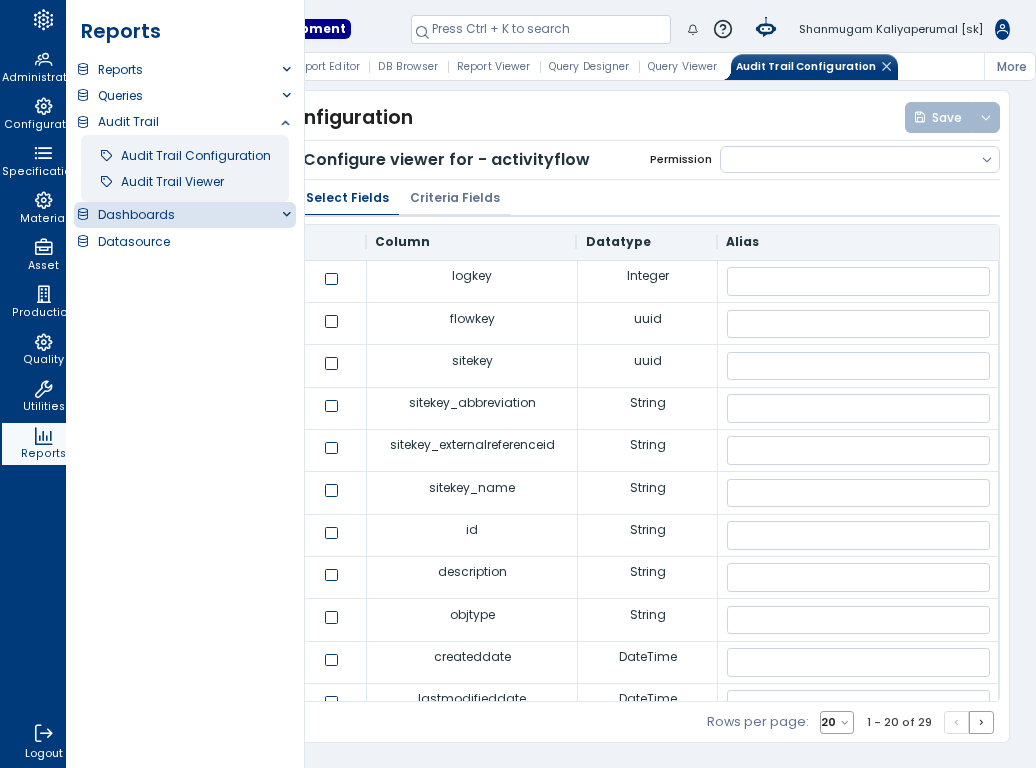Click the database icon beside Dashboards
The image size is (1036, 768).
click(83, 214)
